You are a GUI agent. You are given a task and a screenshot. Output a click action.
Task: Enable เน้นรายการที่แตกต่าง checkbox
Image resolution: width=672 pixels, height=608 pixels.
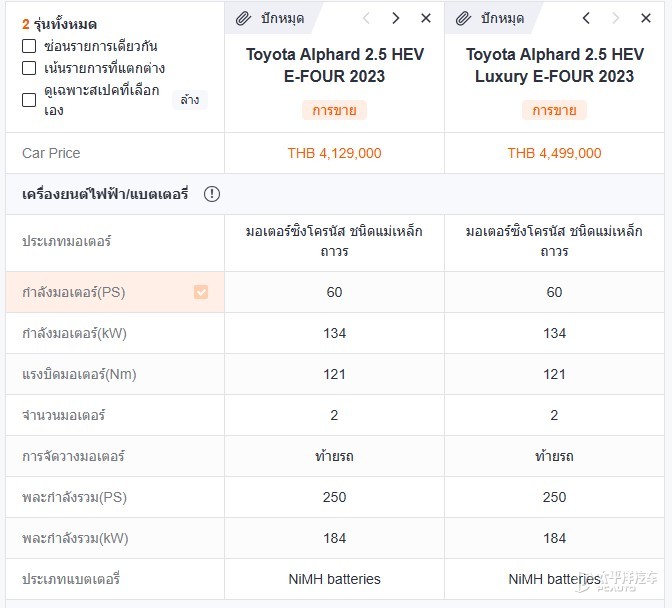(29, 68)
